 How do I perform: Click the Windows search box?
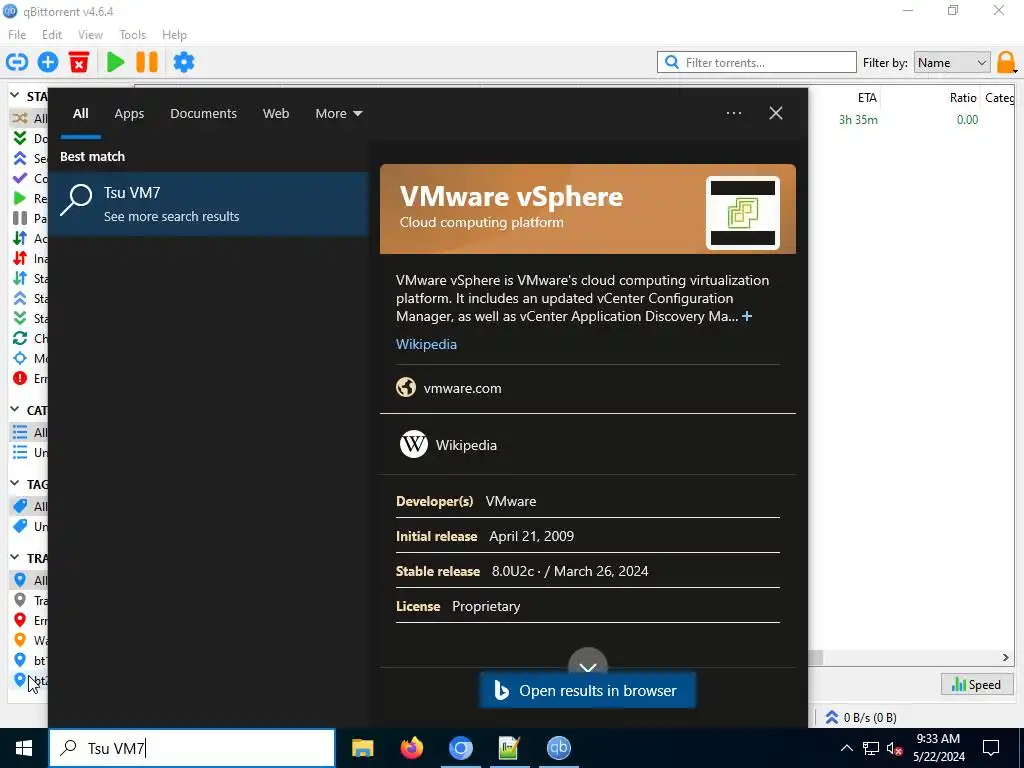192,748
